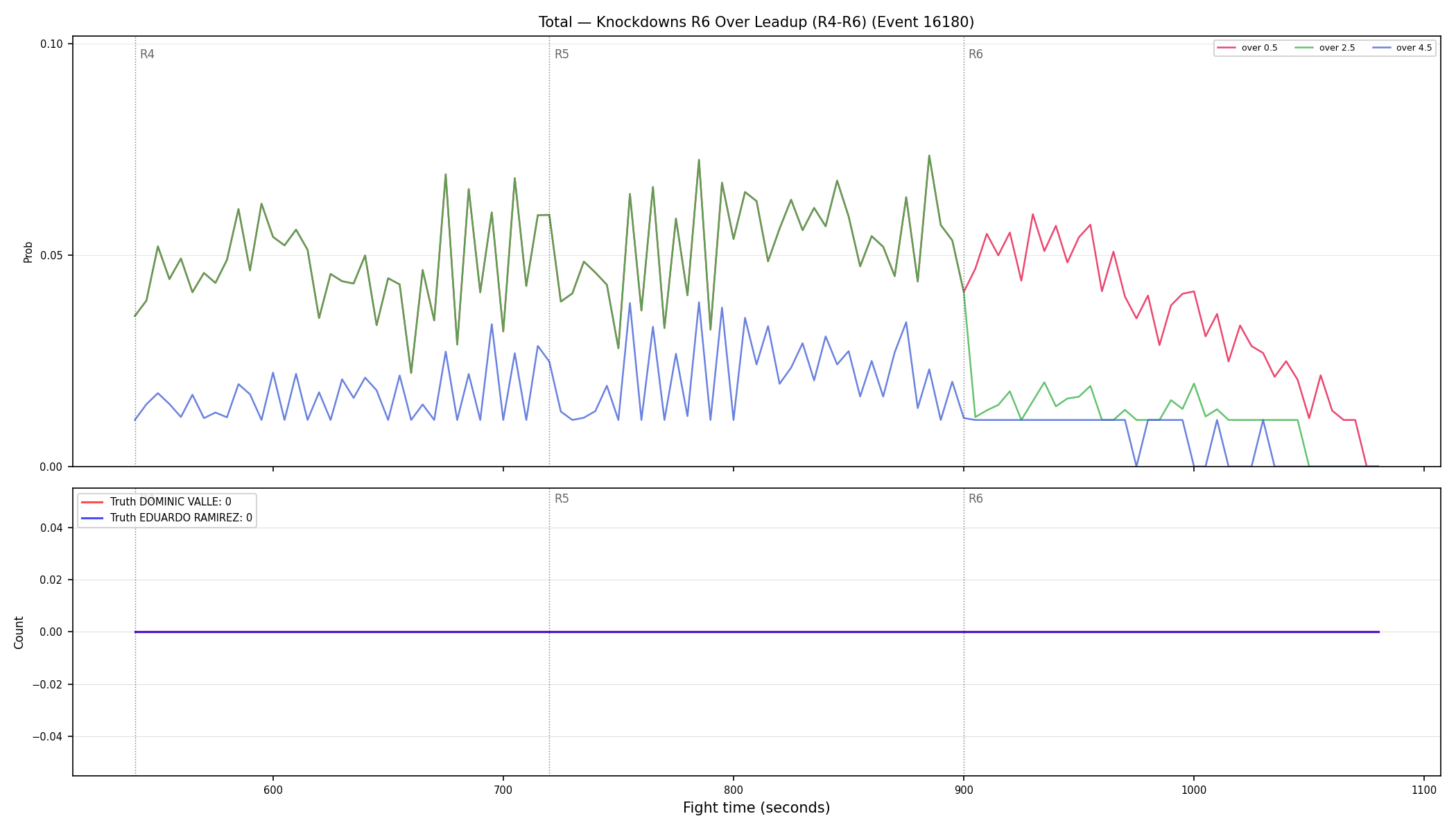Click the R5 round label in bottom chart
The height and width of the screenshot is (832, 1456).
pos(562,499)
